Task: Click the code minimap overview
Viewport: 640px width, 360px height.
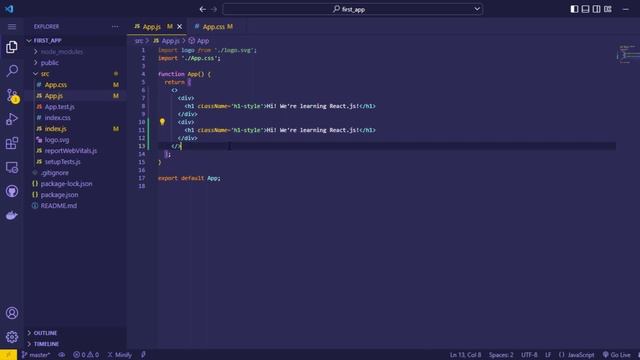Action: coord(628,54)
